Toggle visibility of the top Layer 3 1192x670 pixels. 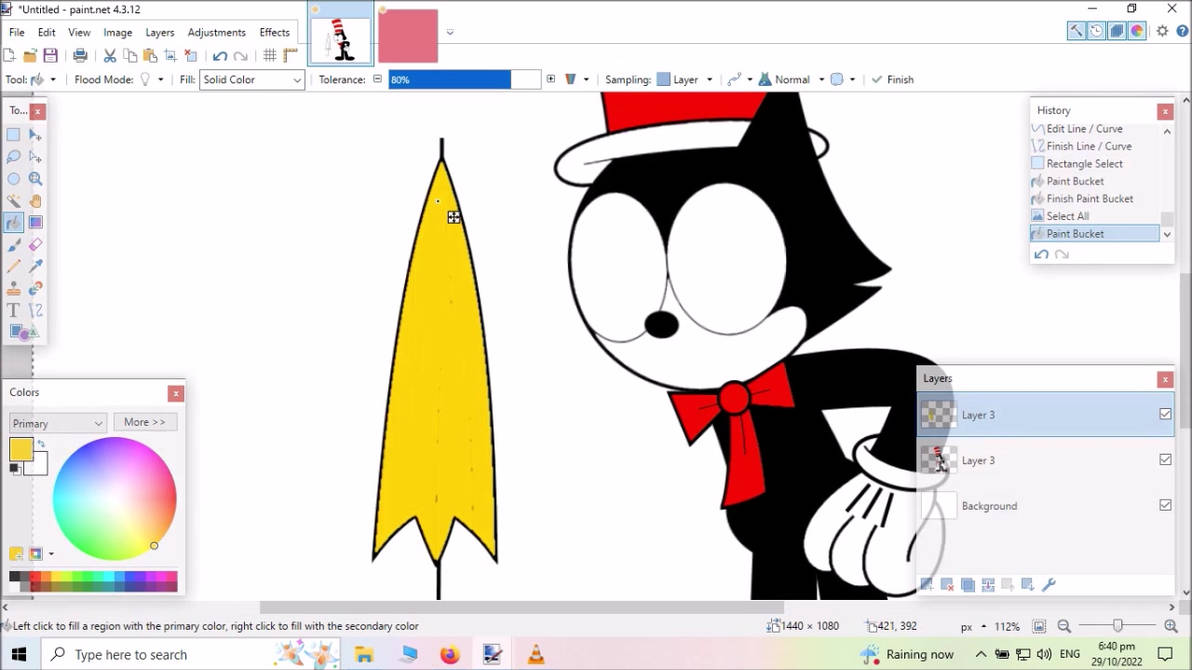(1165, 414)
